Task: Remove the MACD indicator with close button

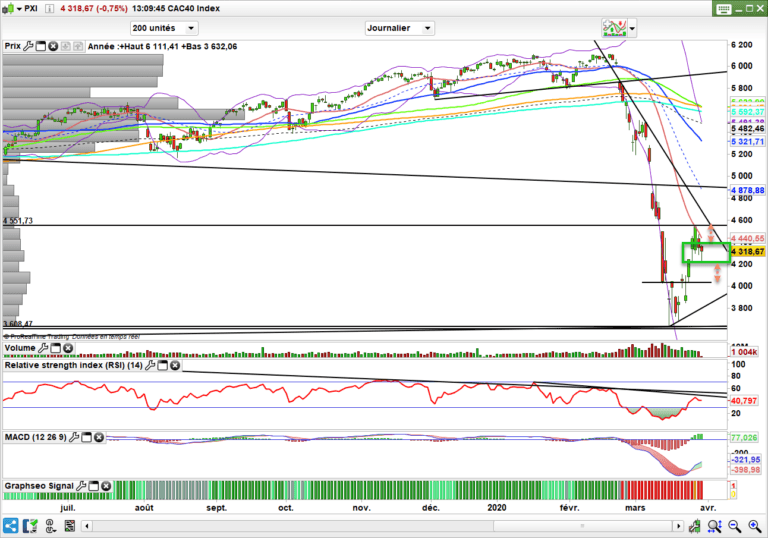Action: point(100,438)
